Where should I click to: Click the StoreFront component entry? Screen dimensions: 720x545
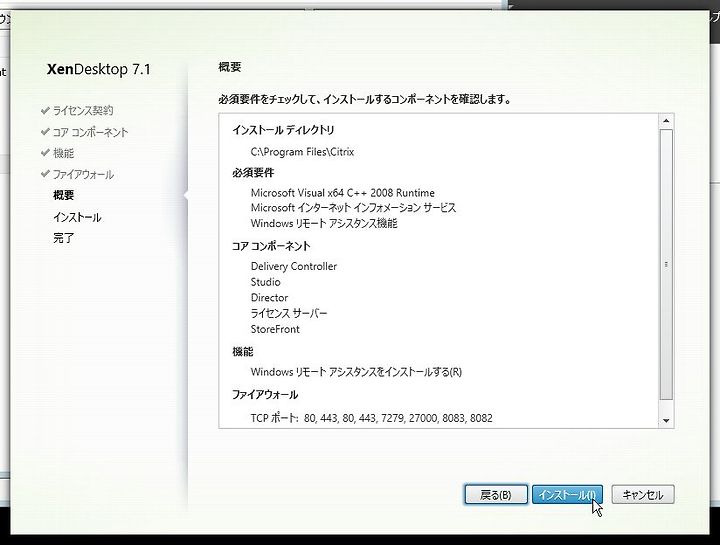tap(275, 329)
